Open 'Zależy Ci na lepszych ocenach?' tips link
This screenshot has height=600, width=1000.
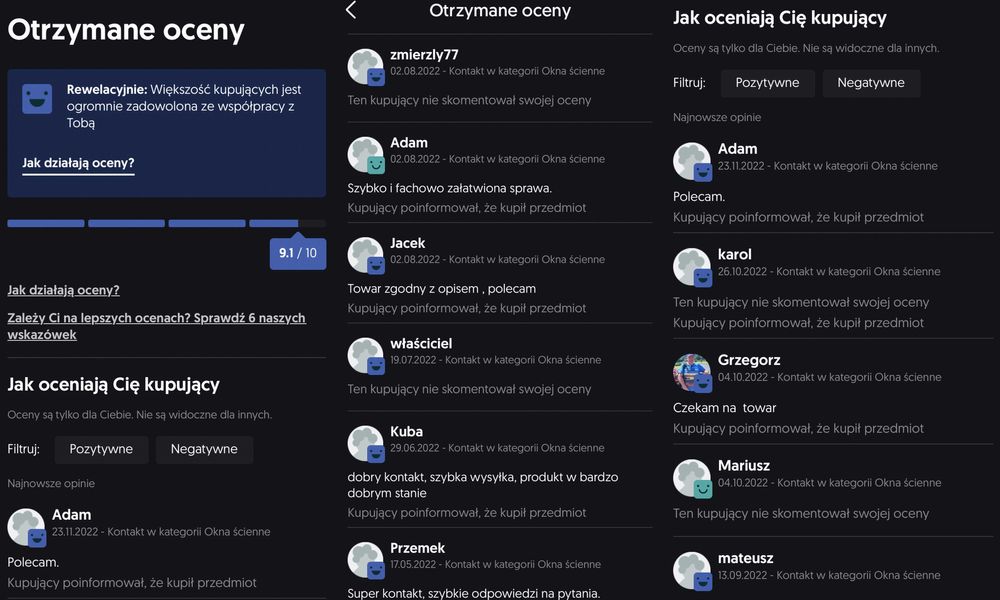click(x=156, y=326)
